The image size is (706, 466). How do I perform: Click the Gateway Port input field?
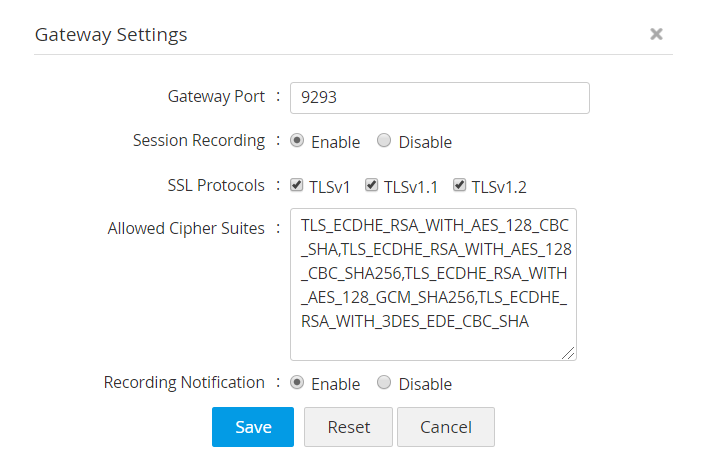pos(439,98)
